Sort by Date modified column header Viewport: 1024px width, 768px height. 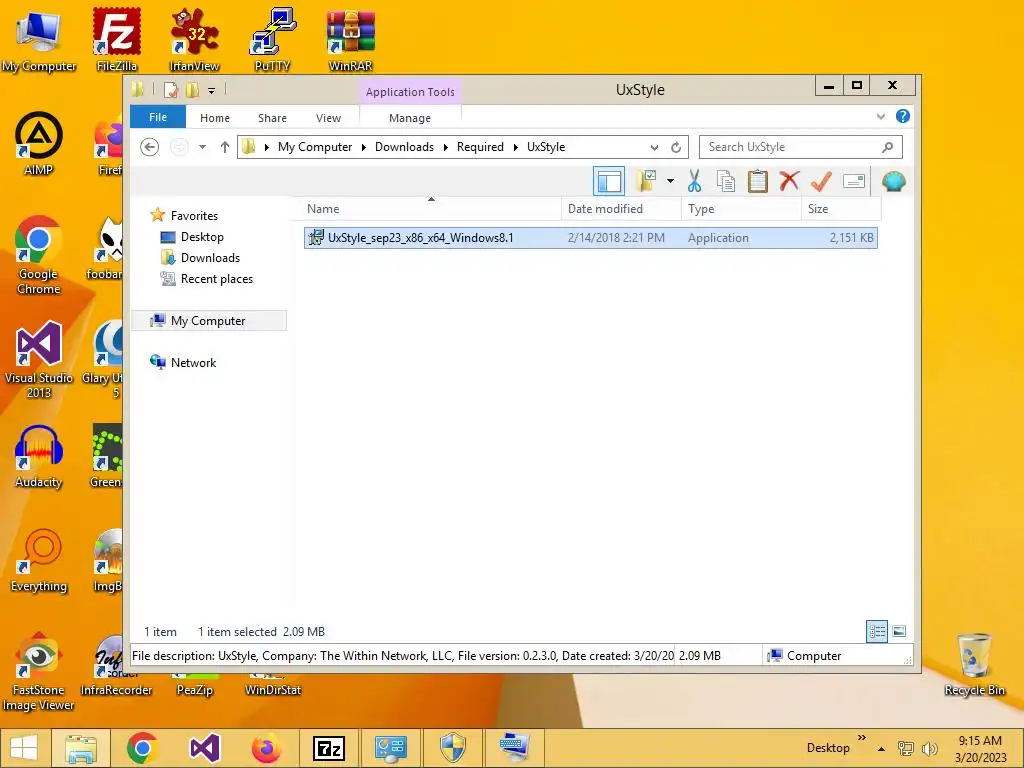pyautogui.click(x=620, y=209)
